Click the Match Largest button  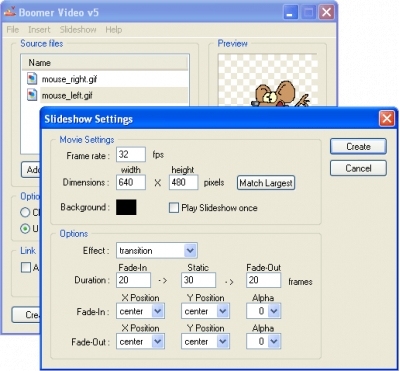click(266, 183)
